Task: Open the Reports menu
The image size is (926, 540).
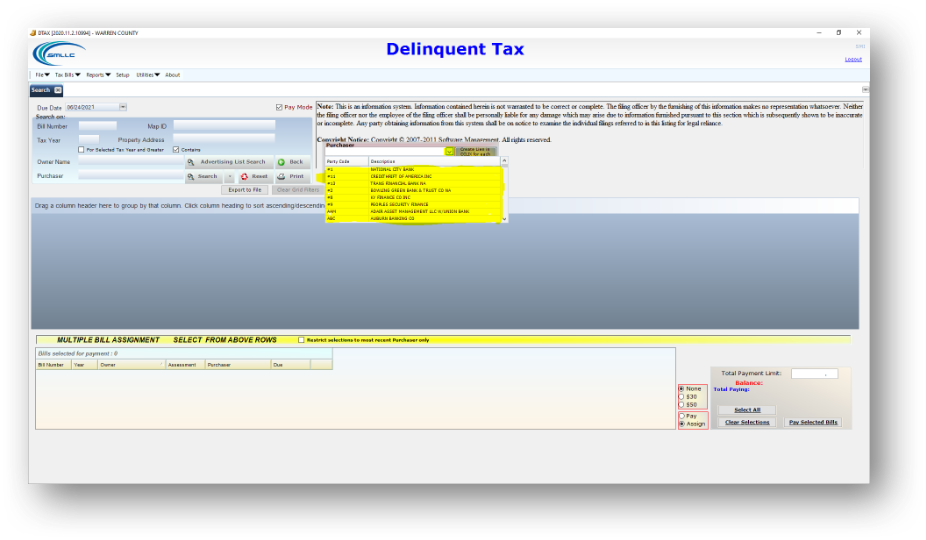Action: [x=98, y=75]
